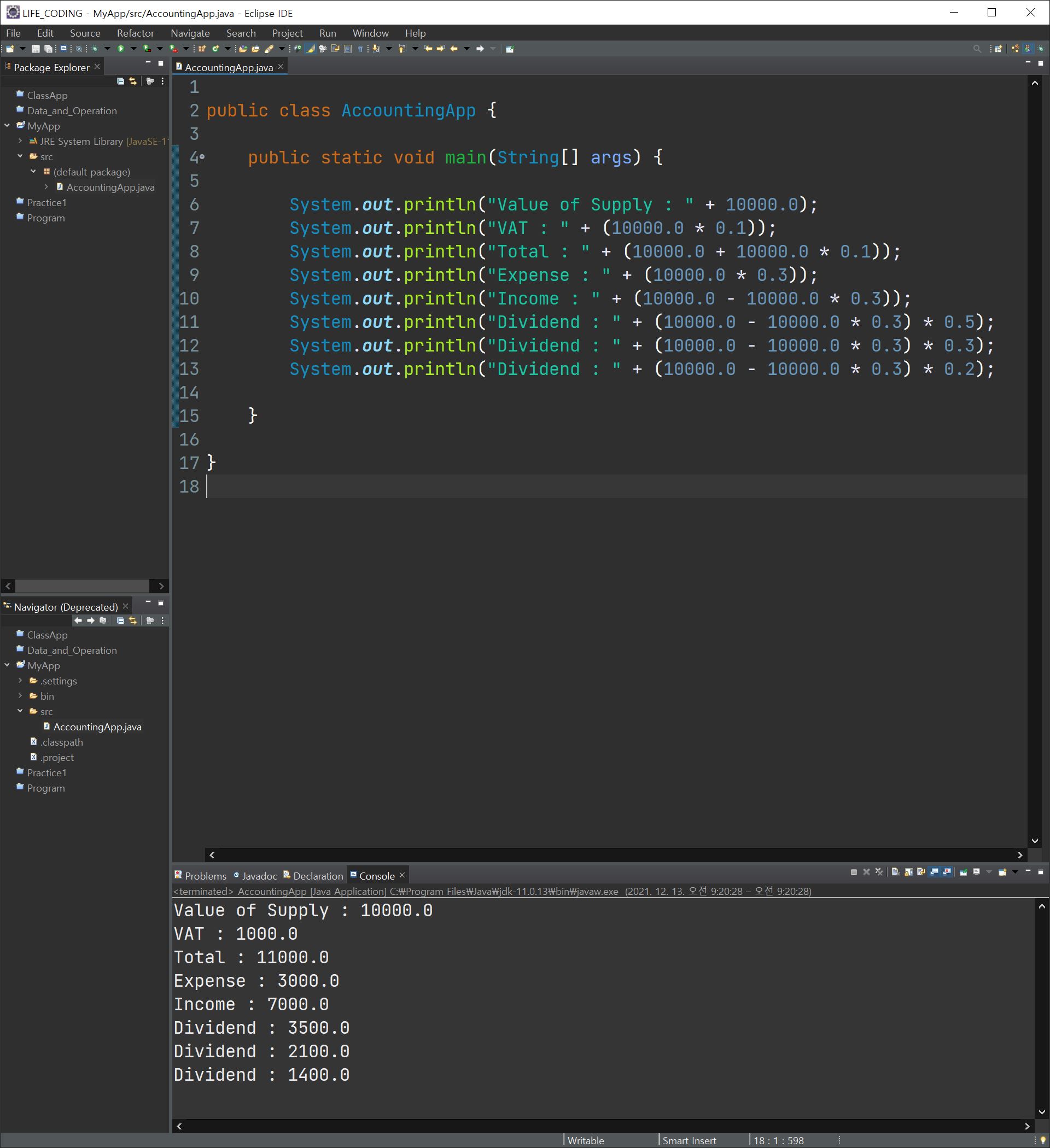1050x1148 pixels.
Task: Click the Debug bug icon in toolbar
Action: pyautogui.click(x=95, y=49)
